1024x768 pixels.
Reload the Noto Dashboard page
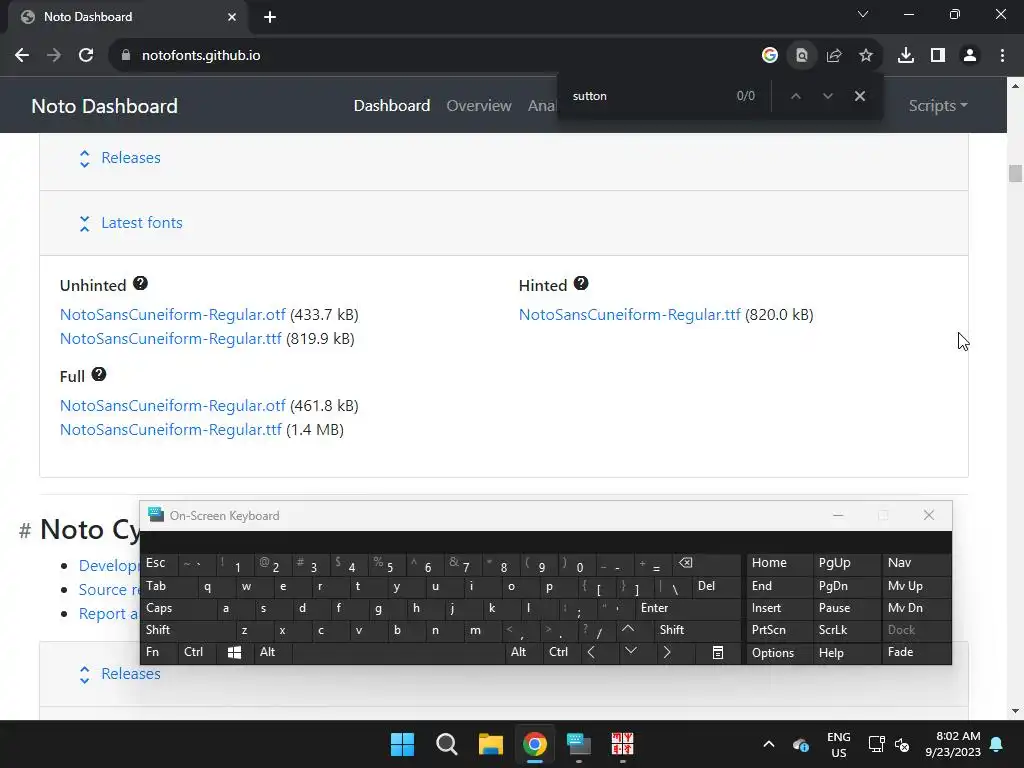[86, 56]
